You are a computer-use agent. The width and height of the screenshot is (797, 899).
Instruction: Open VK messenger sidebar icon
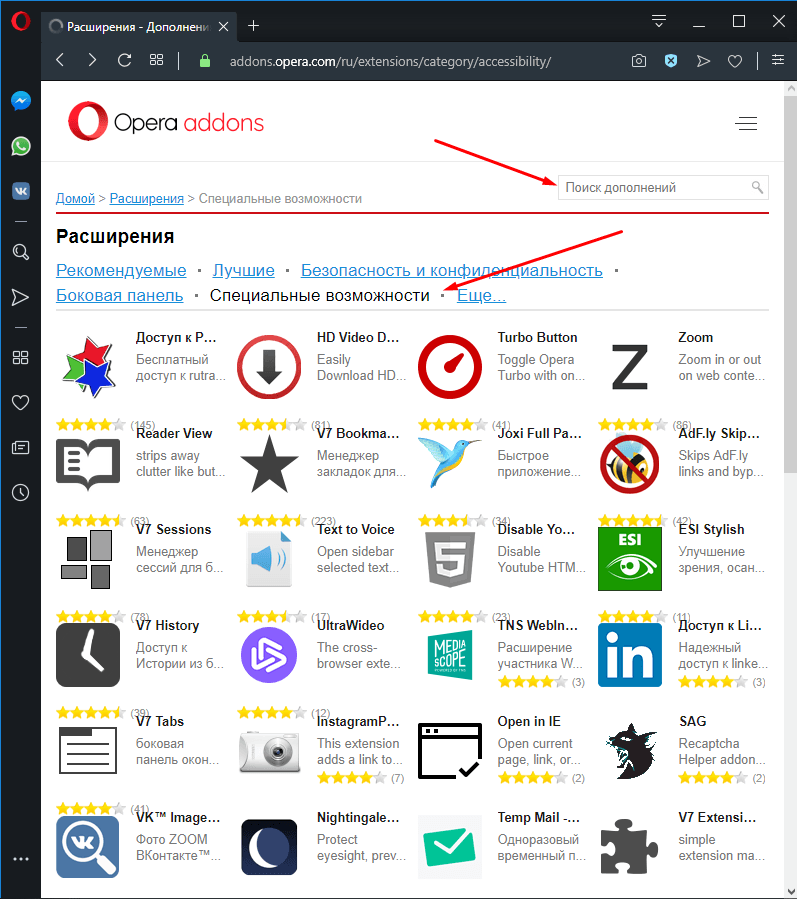pyautogui.click(x=21, y=191)
